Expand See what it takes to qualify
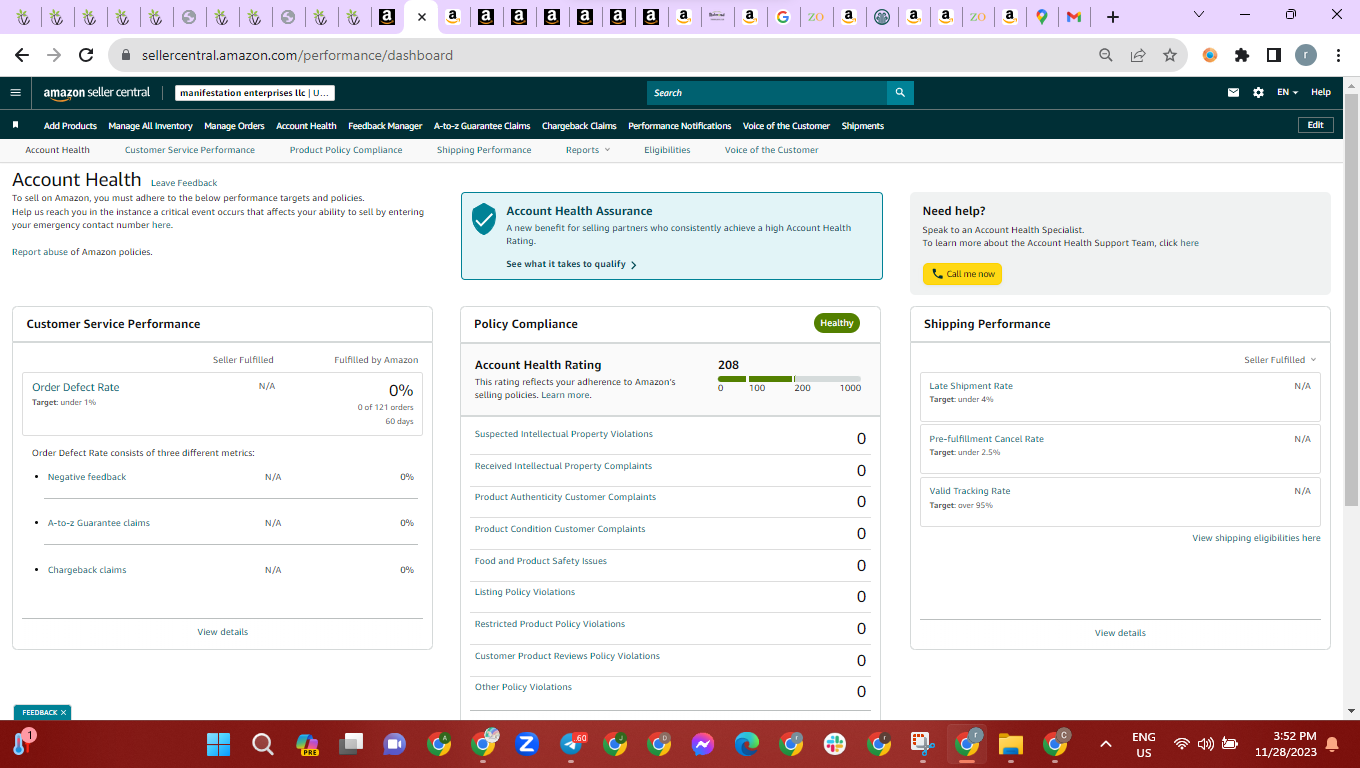1360x768 pixels. (x=571, y=264)
